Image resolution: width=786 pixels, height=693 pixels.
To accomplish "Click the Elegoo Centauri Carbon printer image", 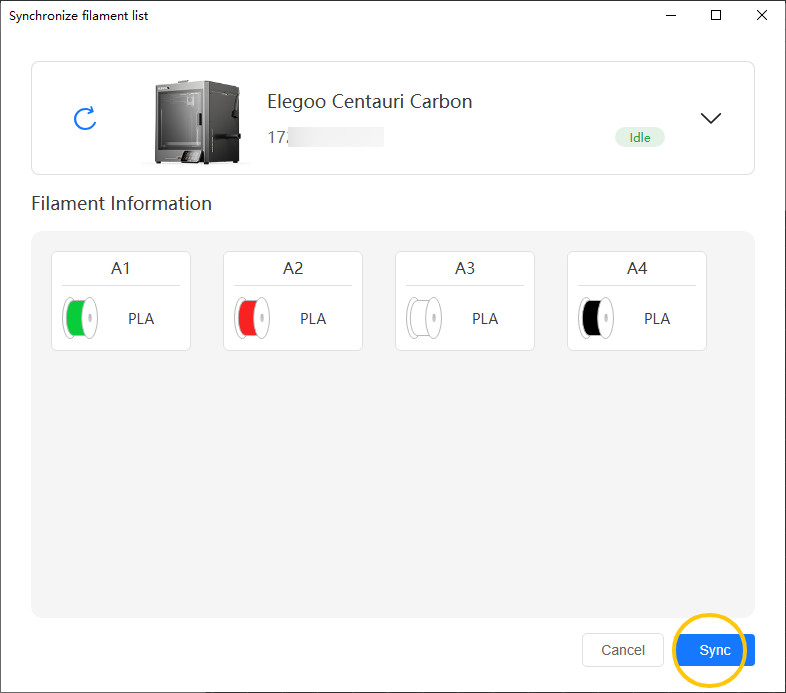I will point(198,122).
